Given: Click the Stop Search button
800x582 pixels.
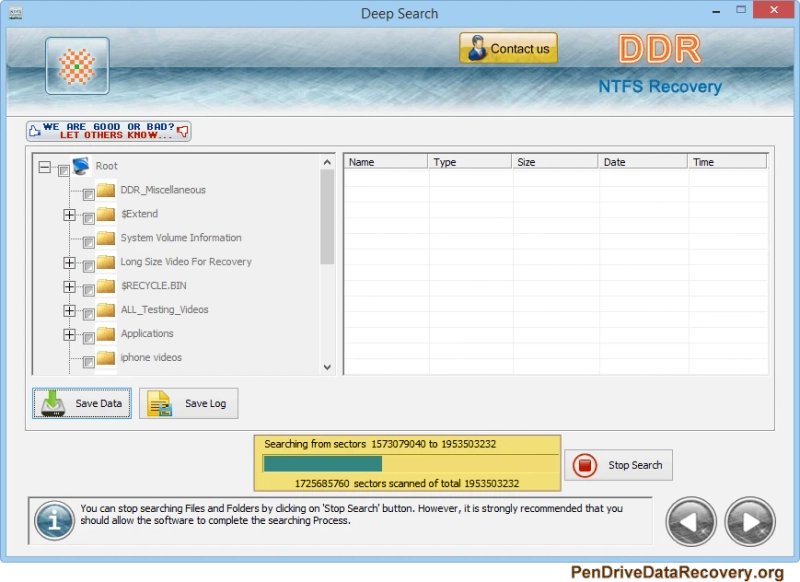Looking at the screenshot, I should pyautogui.click(x=618, y=465).
